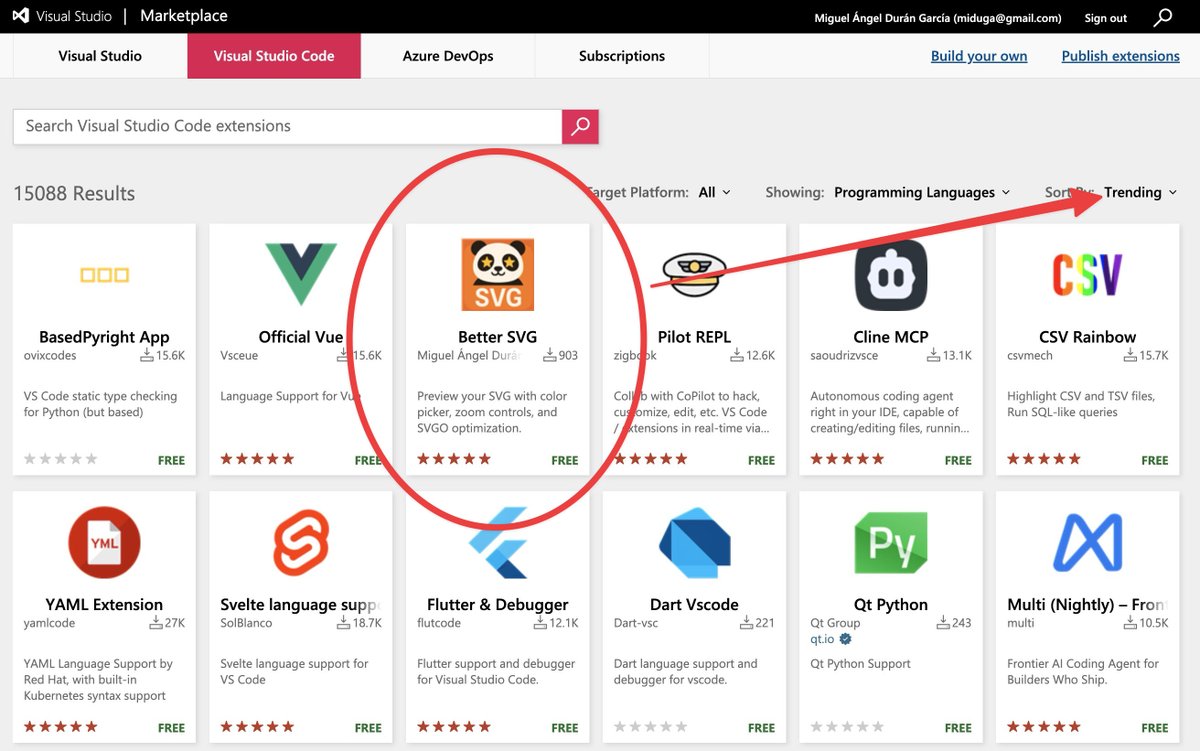Image resolution: width=1200 pixels, height=751 pixels.
Task: Click the Sign out link
Action: coord(1106,18)
